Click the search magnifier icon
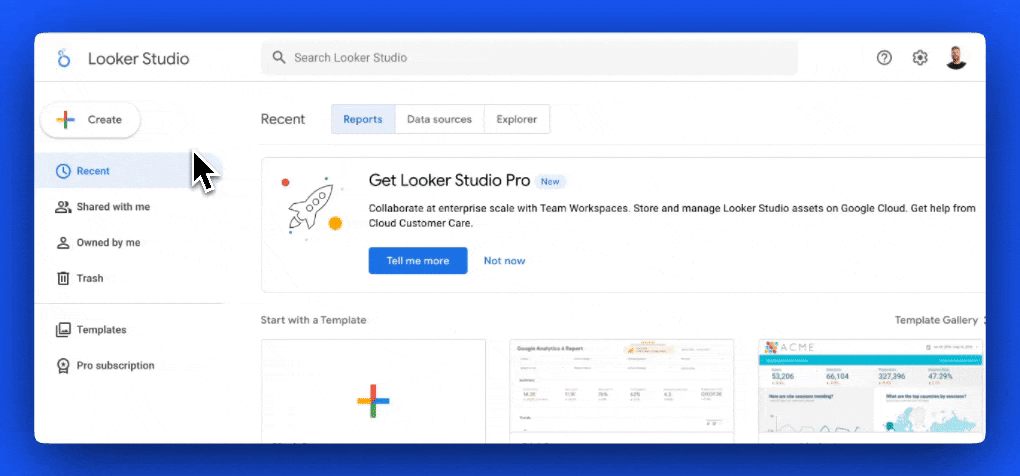The width and height of the screenshot is (1020, 476). 279,57
